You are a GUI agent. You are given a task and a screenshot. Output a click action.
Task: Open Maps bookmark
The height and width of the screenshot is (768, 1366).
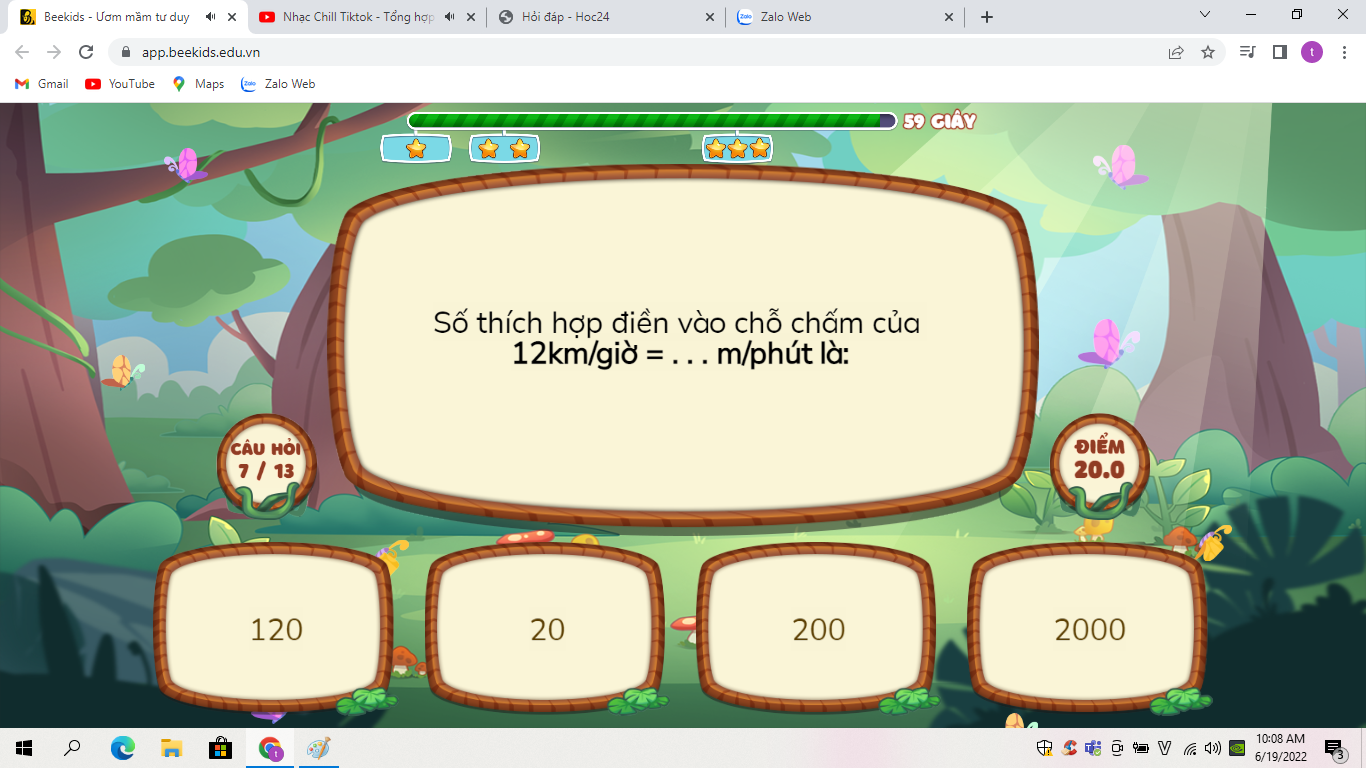click(198, 84)
